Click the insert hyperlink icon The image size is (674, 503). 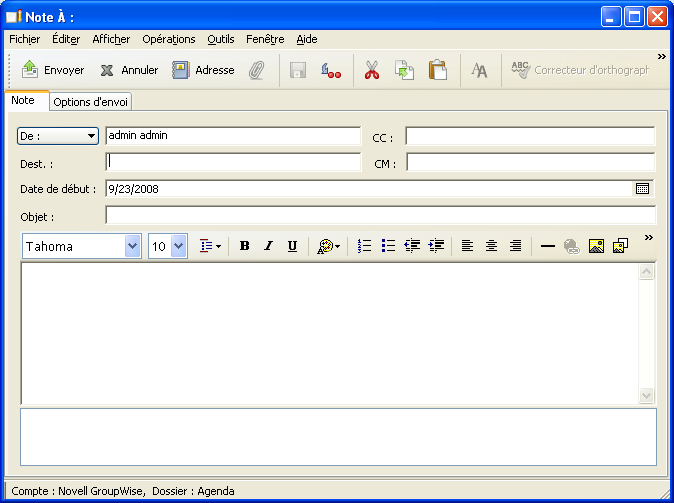(572, 246)
